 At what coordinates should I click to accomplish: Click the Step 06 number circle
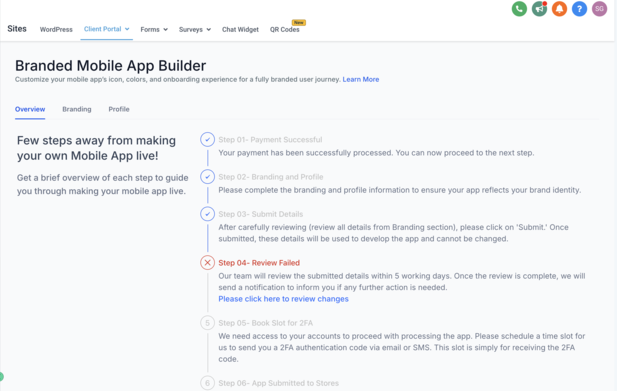(x=207, y=383)
